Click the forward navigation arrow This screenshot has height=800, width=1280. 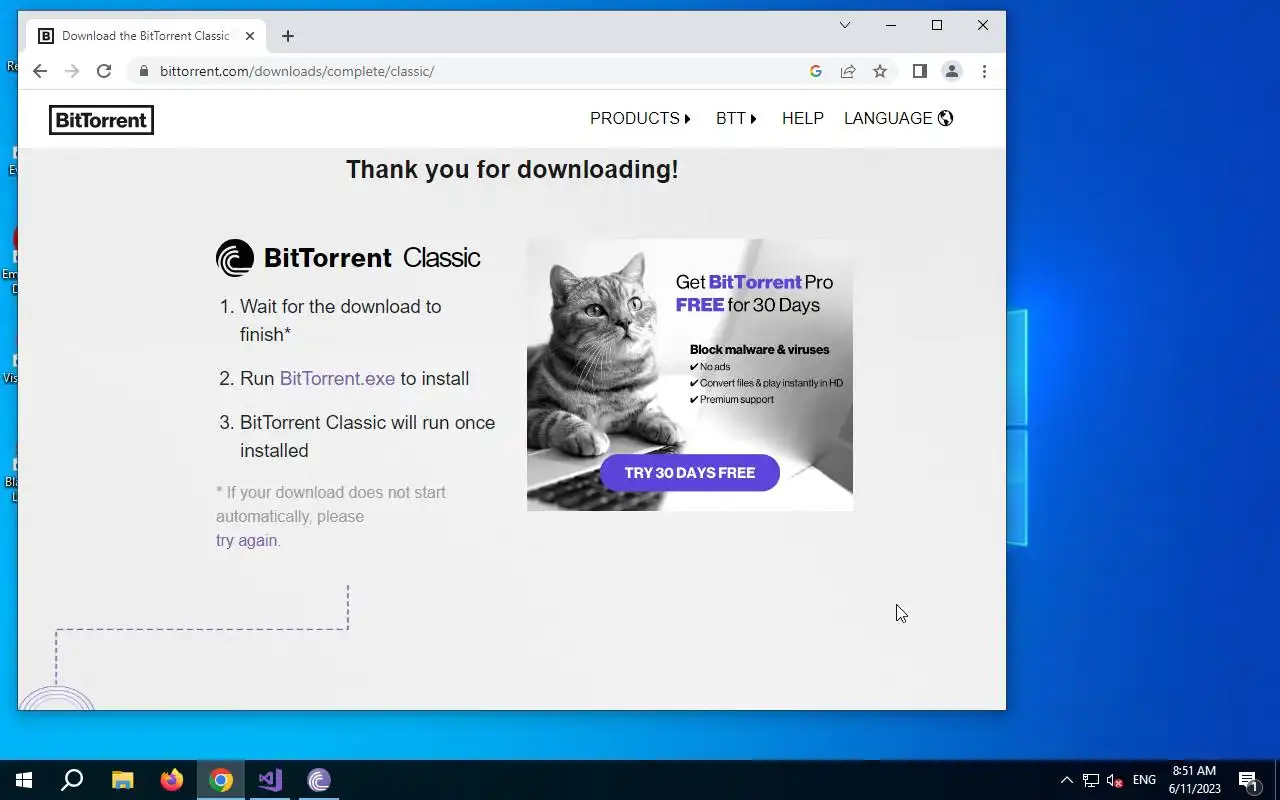pos(72,71)
